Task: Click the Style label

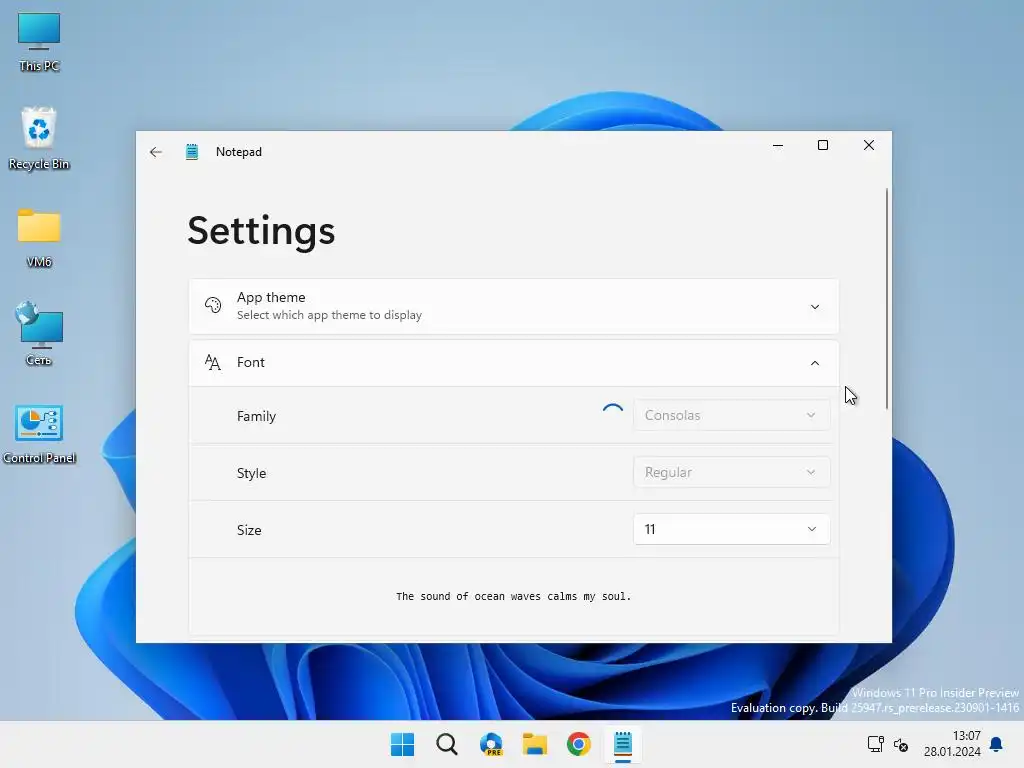Action: (251, 473)
